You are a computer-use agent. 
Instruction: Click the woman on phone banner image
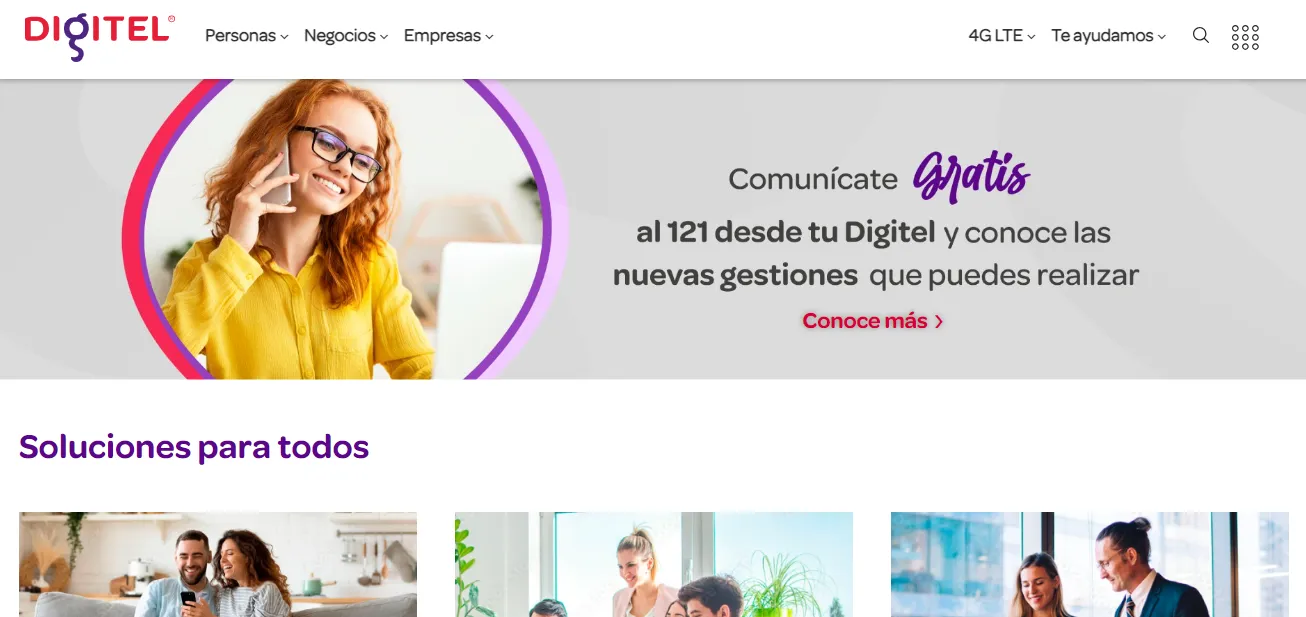pos(345,229)
